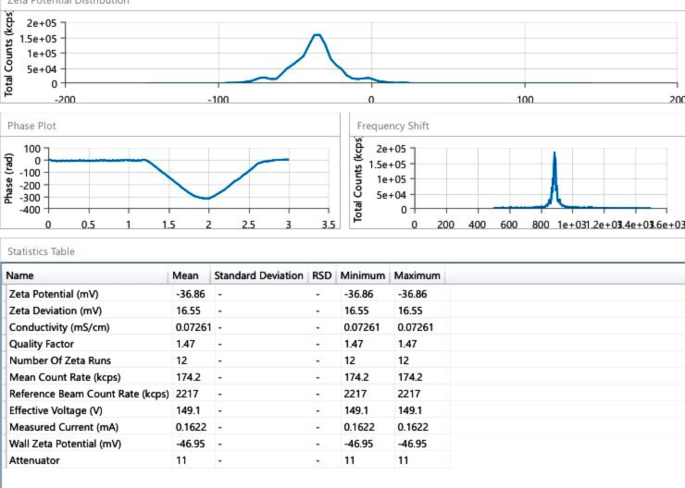Screen dimensions: 685x488
Task: Click the Maximum column header
Action: (x=417, y=276)
